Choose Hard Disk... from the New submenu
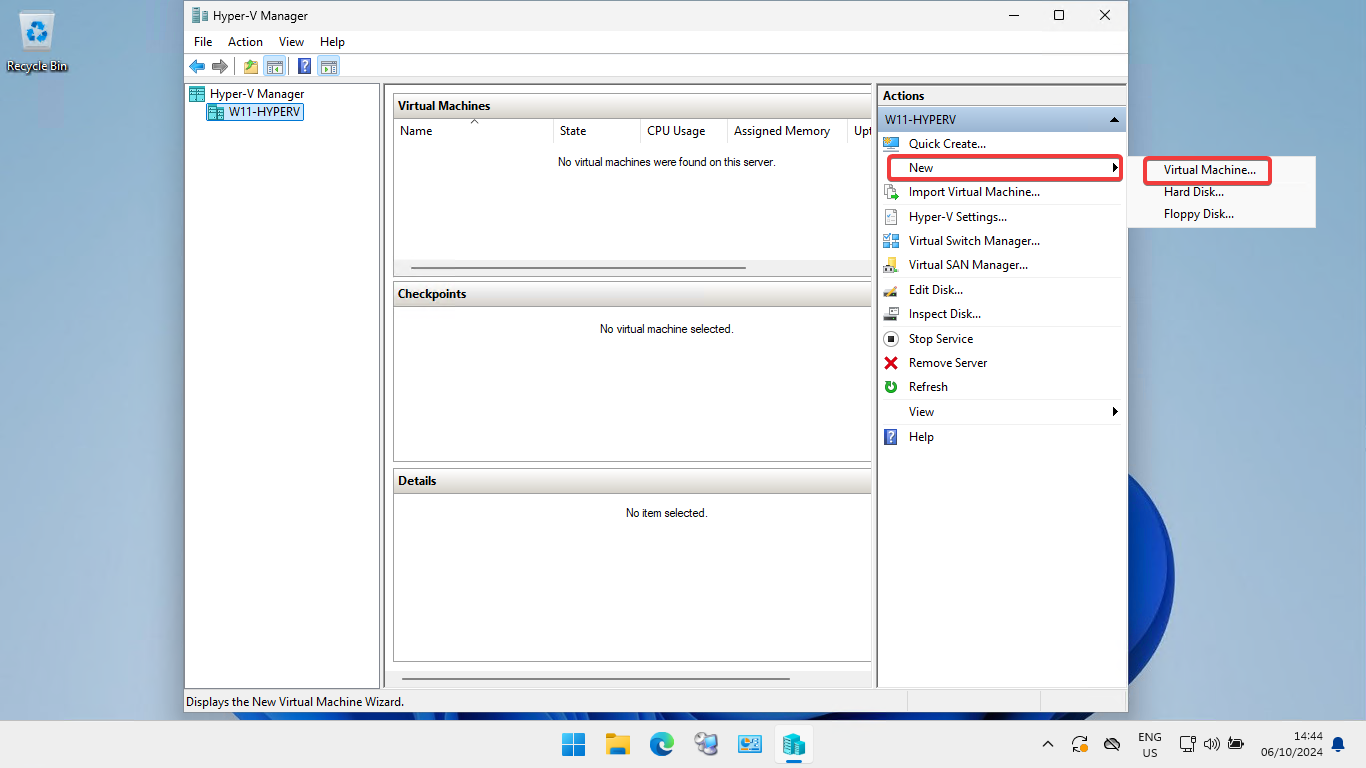Image resolution: width=1366 pixels, height=768 pixels. [1193, 192]
